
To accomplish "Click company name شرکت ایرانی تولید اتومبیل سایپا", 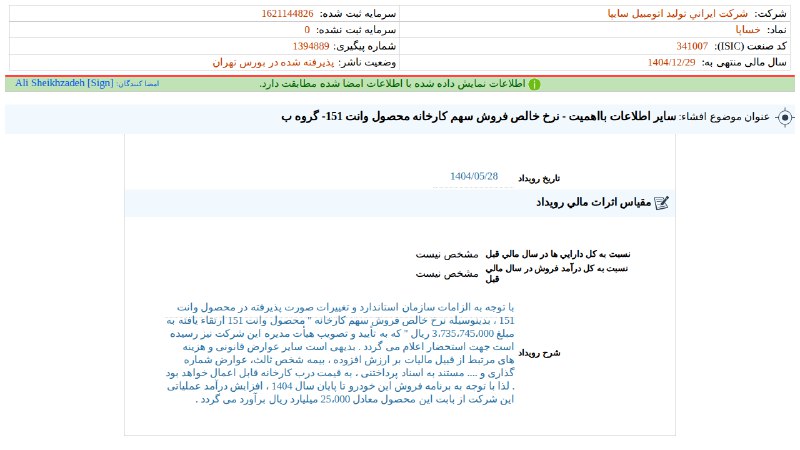I will (x=678, y=14).
